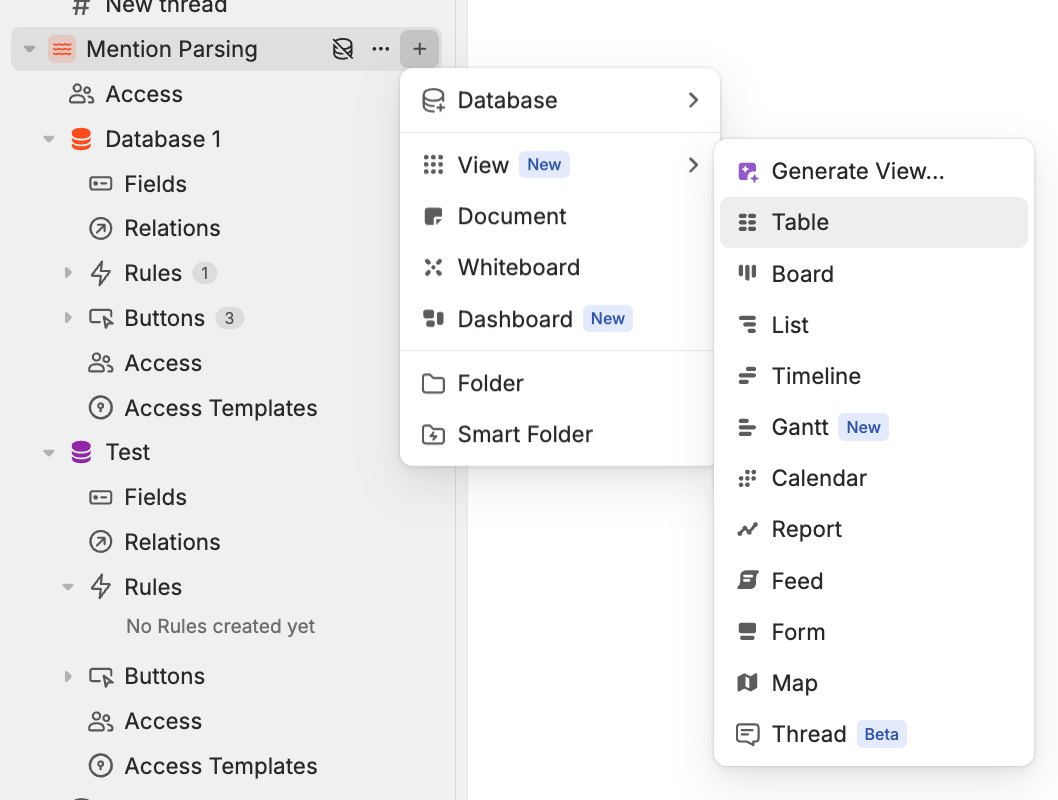This screenshot has width=1058, height=800.
Task: Open the three-dots menu for Mention Parsing
Action: click(x=381, y=49)
